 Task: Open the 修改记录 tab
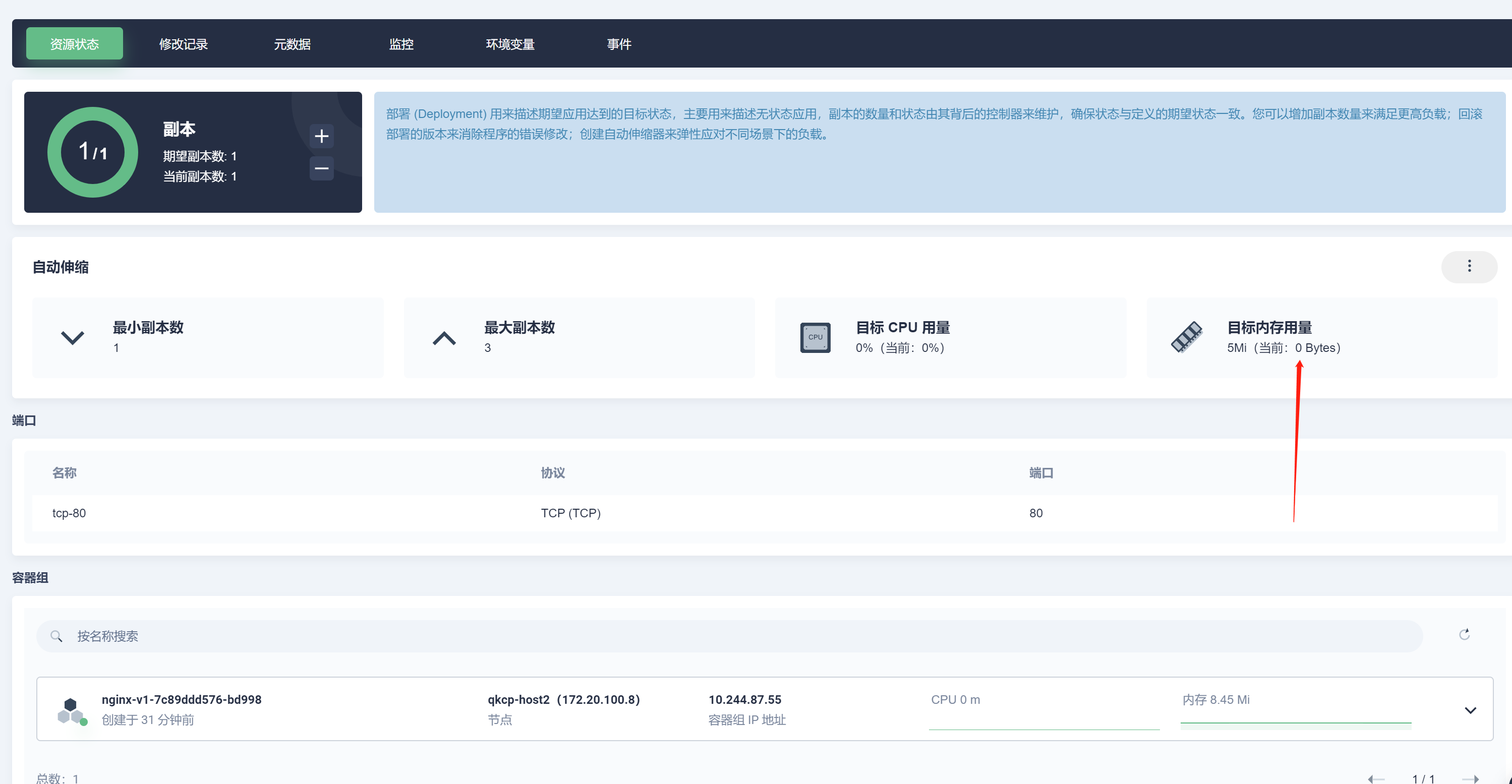[x=183, y=43]
